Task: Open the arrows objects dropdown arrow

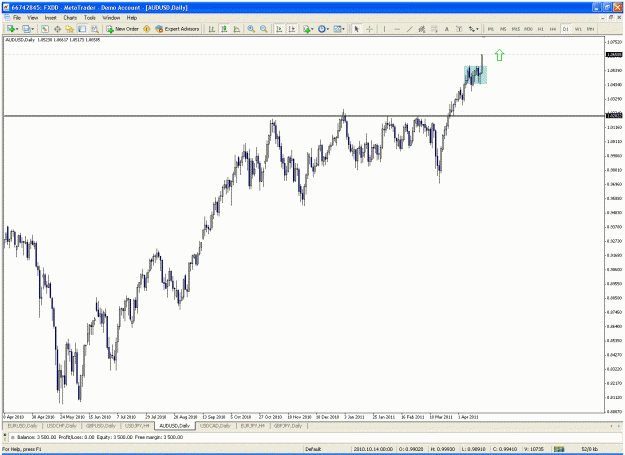Action: tap(478, 29)
